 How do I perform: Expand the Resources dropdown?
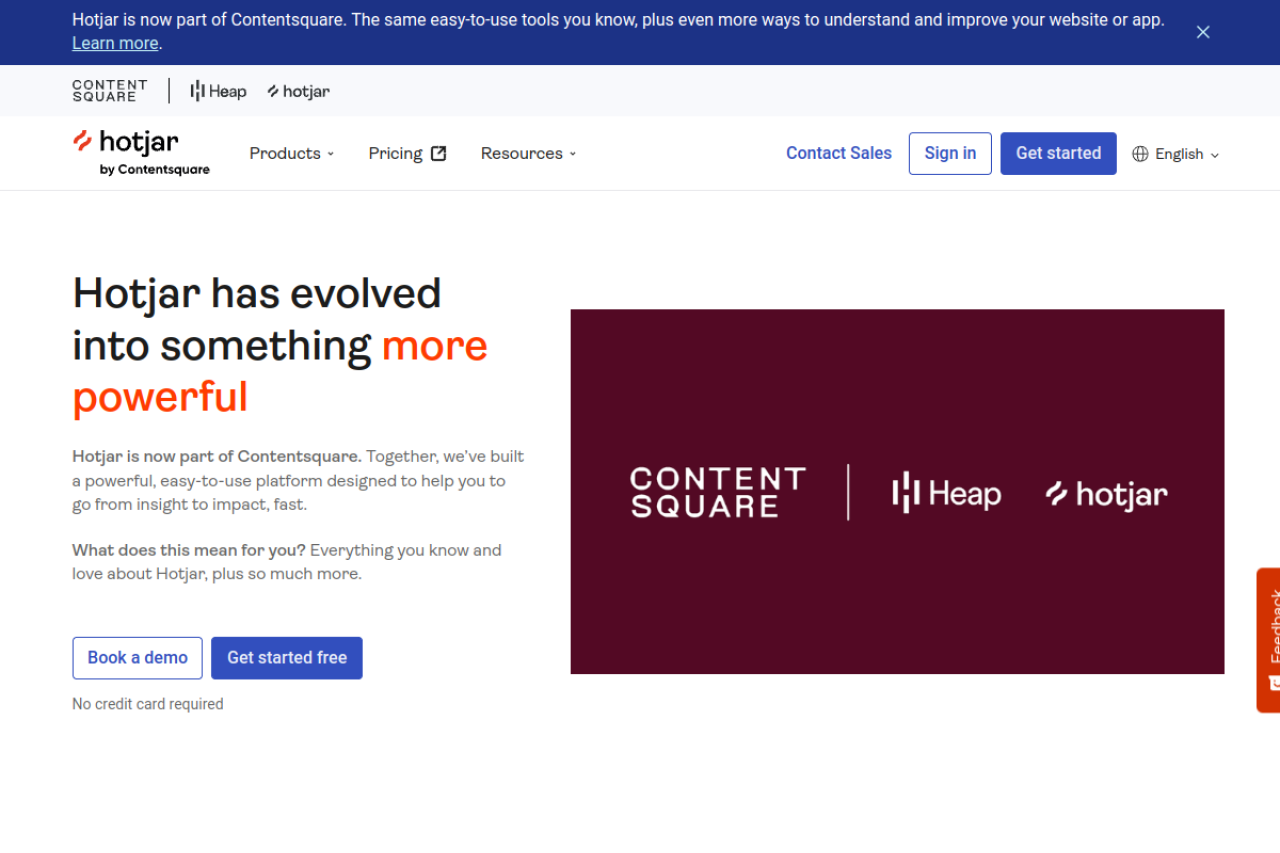(528, 153)
